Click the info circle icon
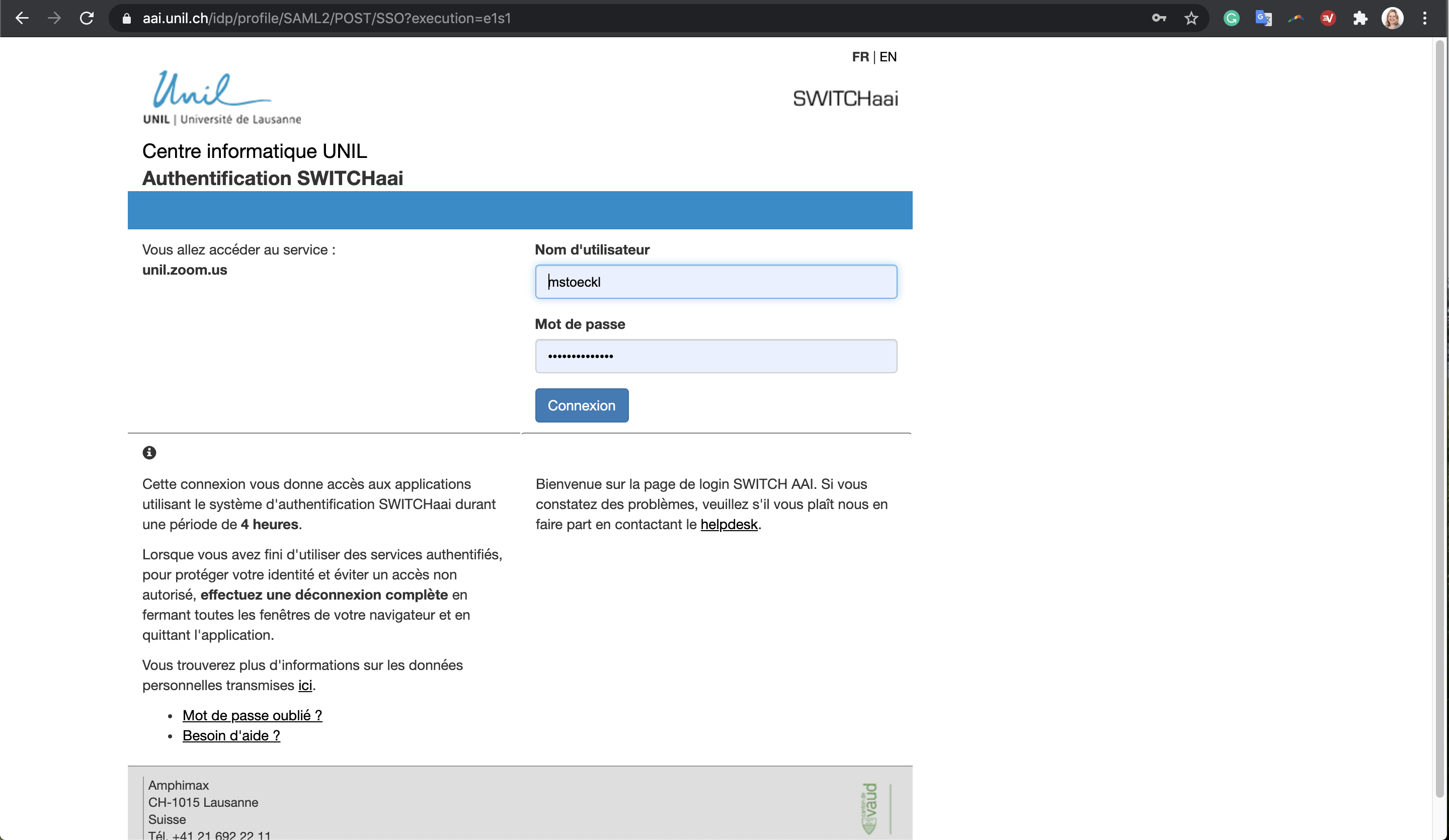1449x840 pixels. tap(149, 453)
